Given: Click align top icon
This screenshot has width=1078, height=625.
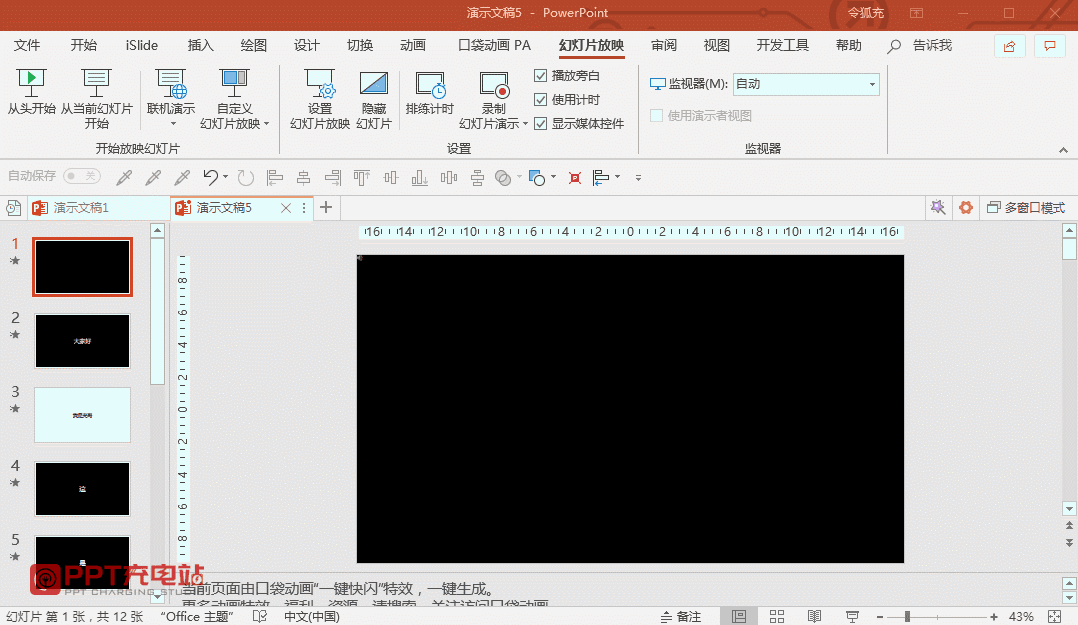Looking at the screenshot, I should [362, 177].
